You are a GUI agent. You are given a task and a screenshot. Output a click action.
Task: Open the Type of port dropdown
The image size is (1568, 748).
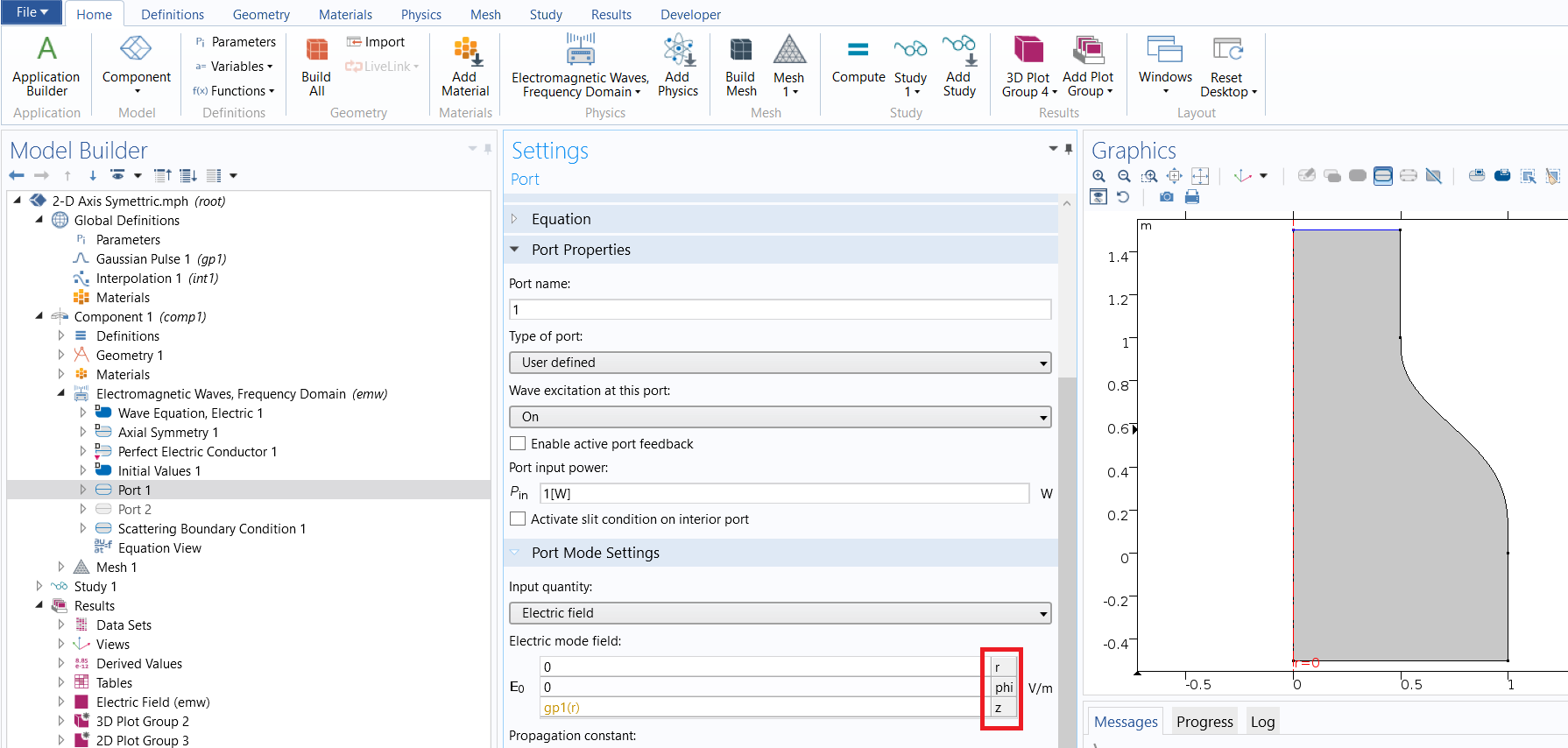point(780,363)
